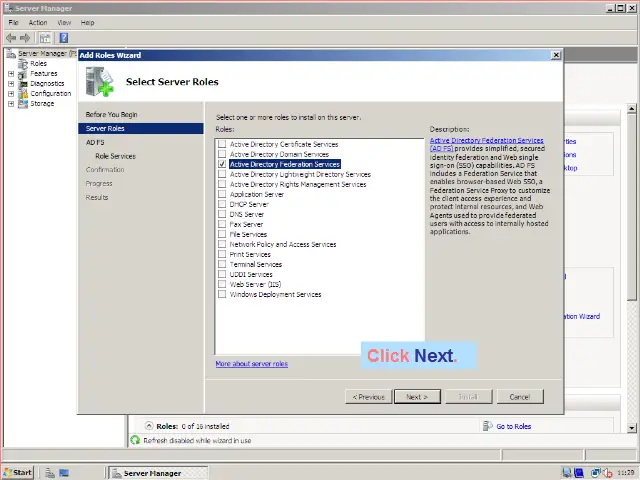Open the More about server roles link
This screenshot has height=480, width=640.
[x=251, y=364]
